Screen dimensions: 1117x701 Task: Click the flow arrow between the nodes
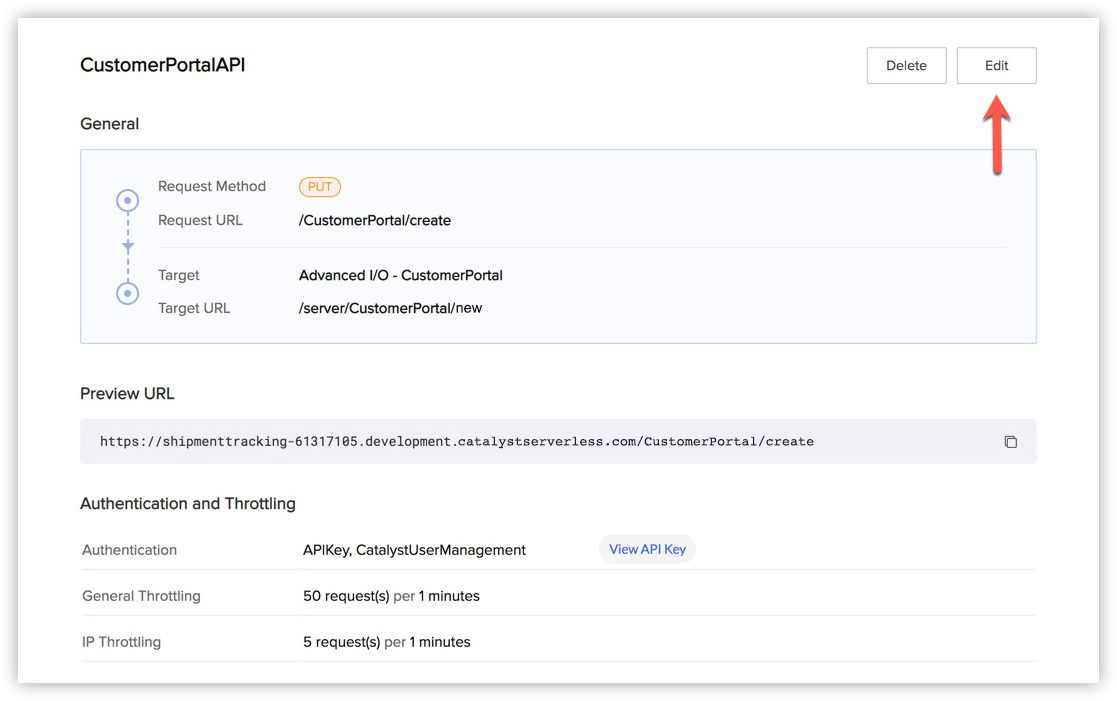[128, 246]
